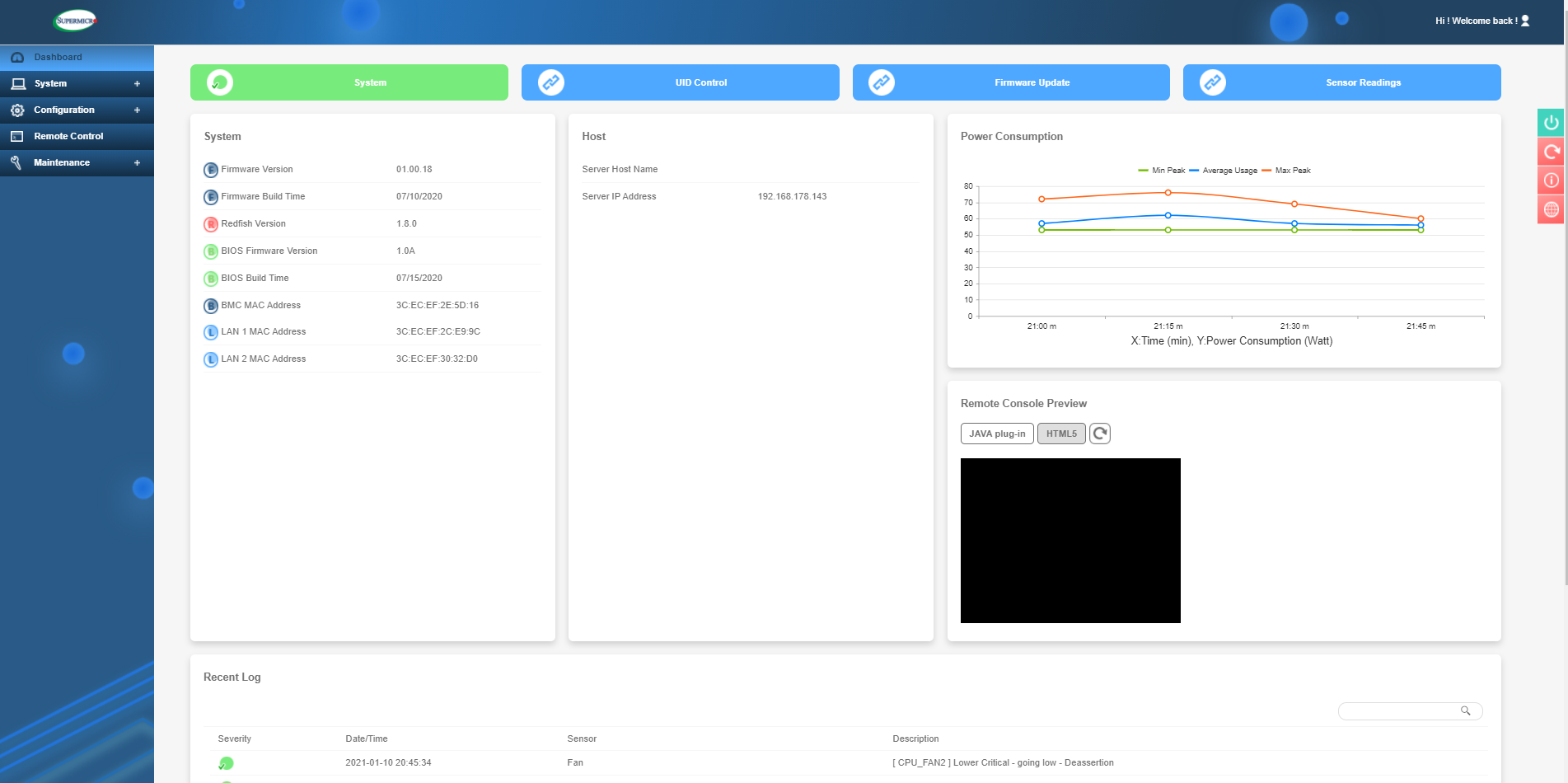The image size is (1568, 783).
Task: Toggle Average Usage series in legend
Action: pos(1224,171)
